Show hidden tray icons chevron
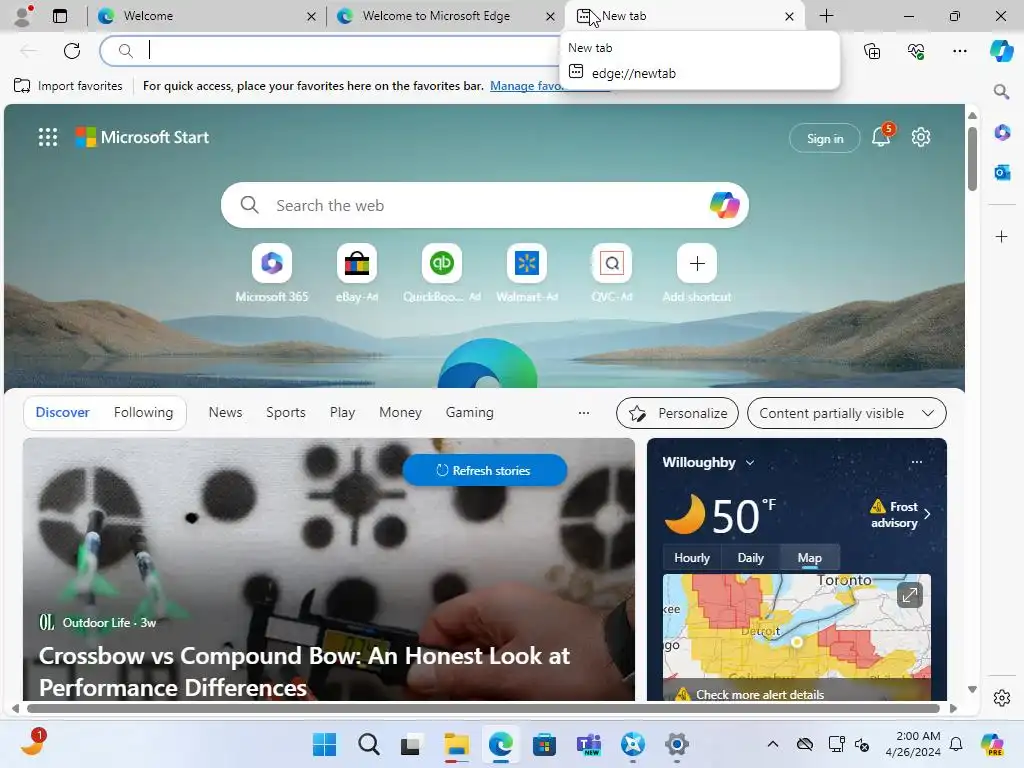Image resolution: width=1024 pixels, height=768 pixels. point(773,744)
